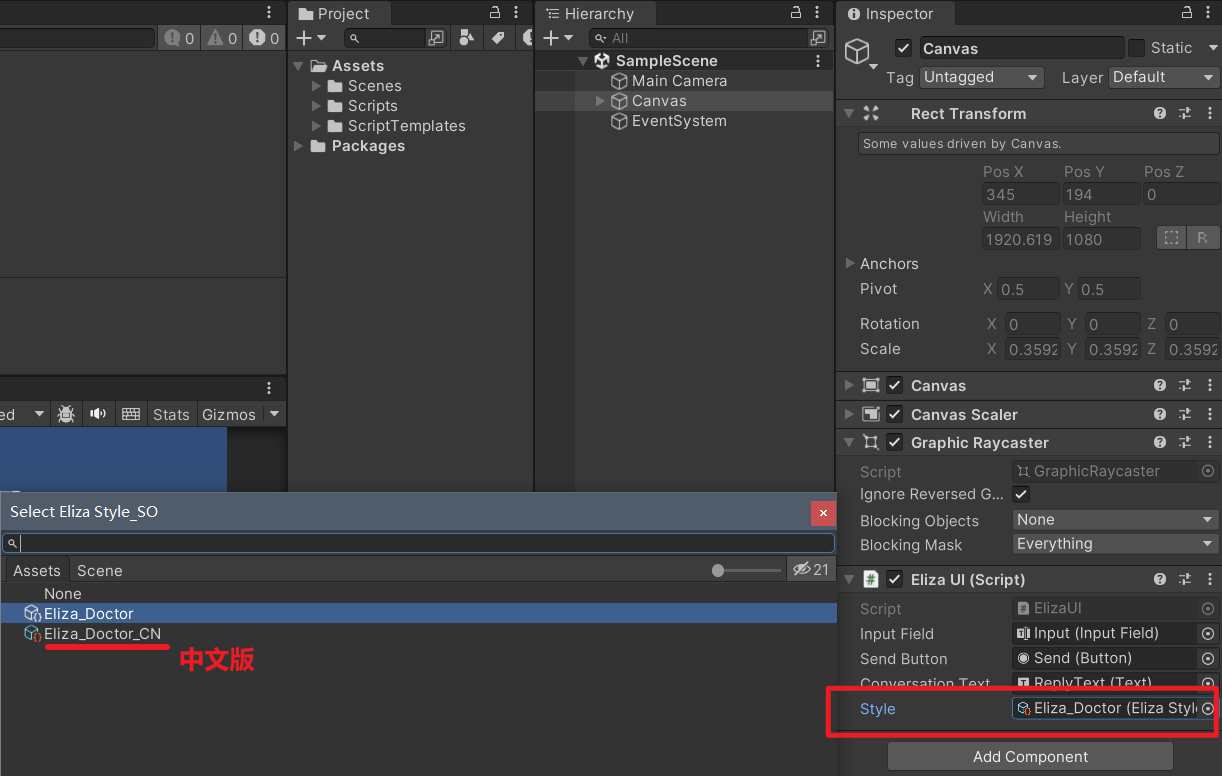Image resolution: width=1222 pixels, height=776 pixels.
Task: Select EventSystem in Hierarchy
Action: (x=679, y=121)
